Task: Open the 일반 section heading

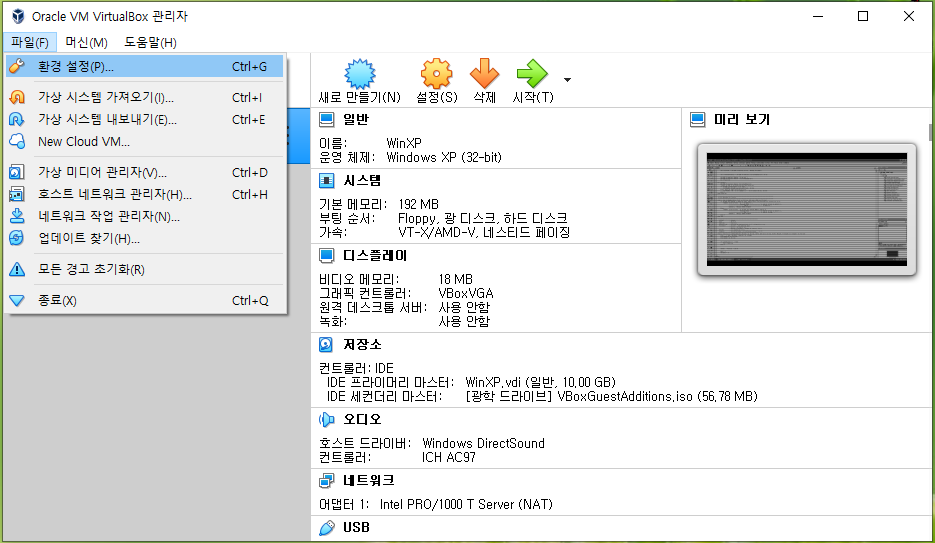Action: coord(356,120)
